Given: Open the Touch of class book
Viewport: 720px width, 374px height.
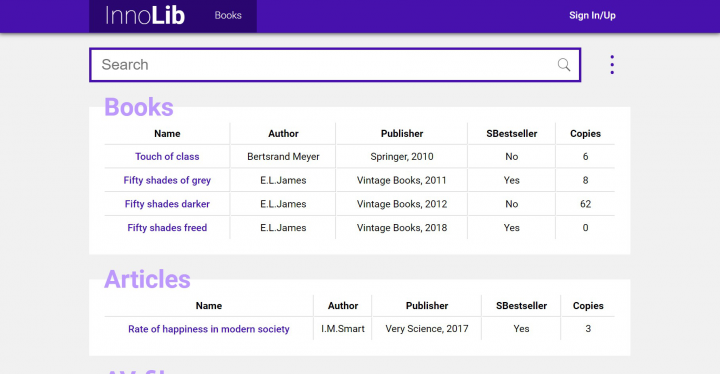Looking at the screenshot, I should click(x=167, y=157).
